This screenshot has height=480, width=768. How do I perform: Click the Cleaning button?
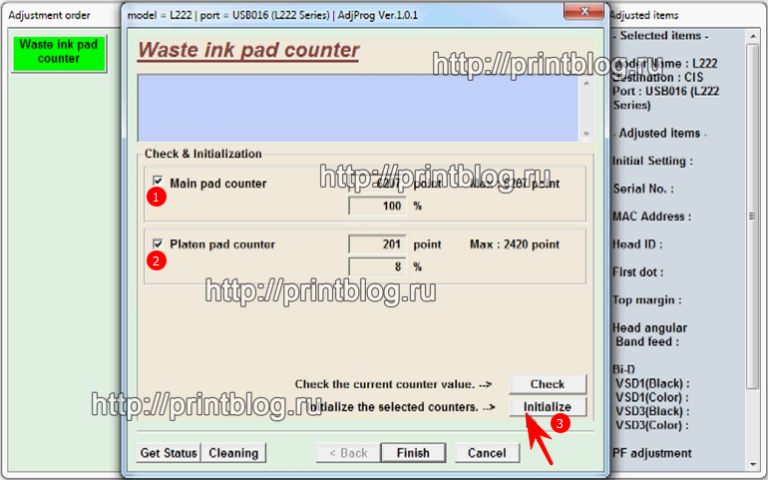(x=234, y=453)
